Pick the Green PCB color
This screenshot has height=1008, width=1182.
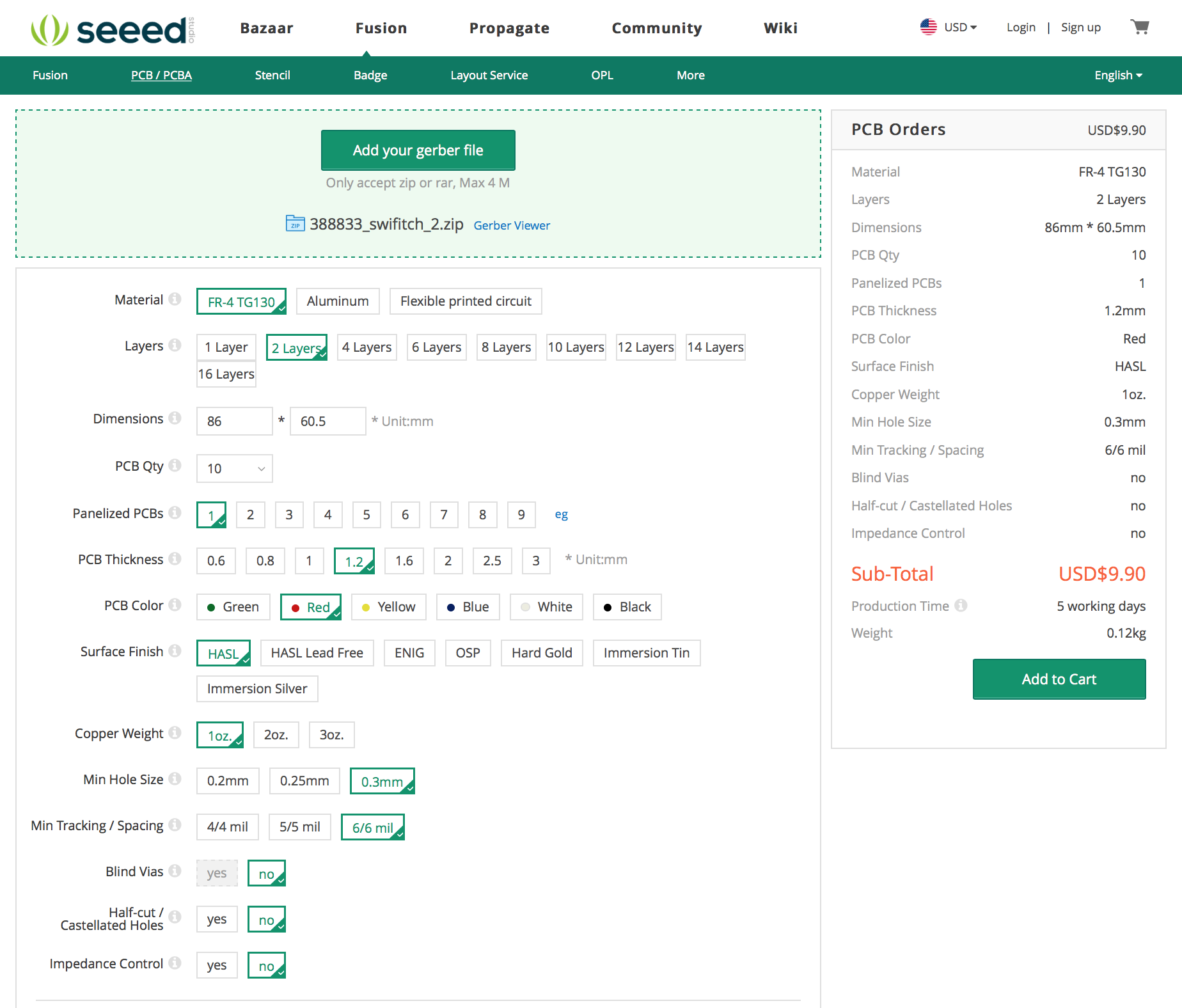click(233, 607)
